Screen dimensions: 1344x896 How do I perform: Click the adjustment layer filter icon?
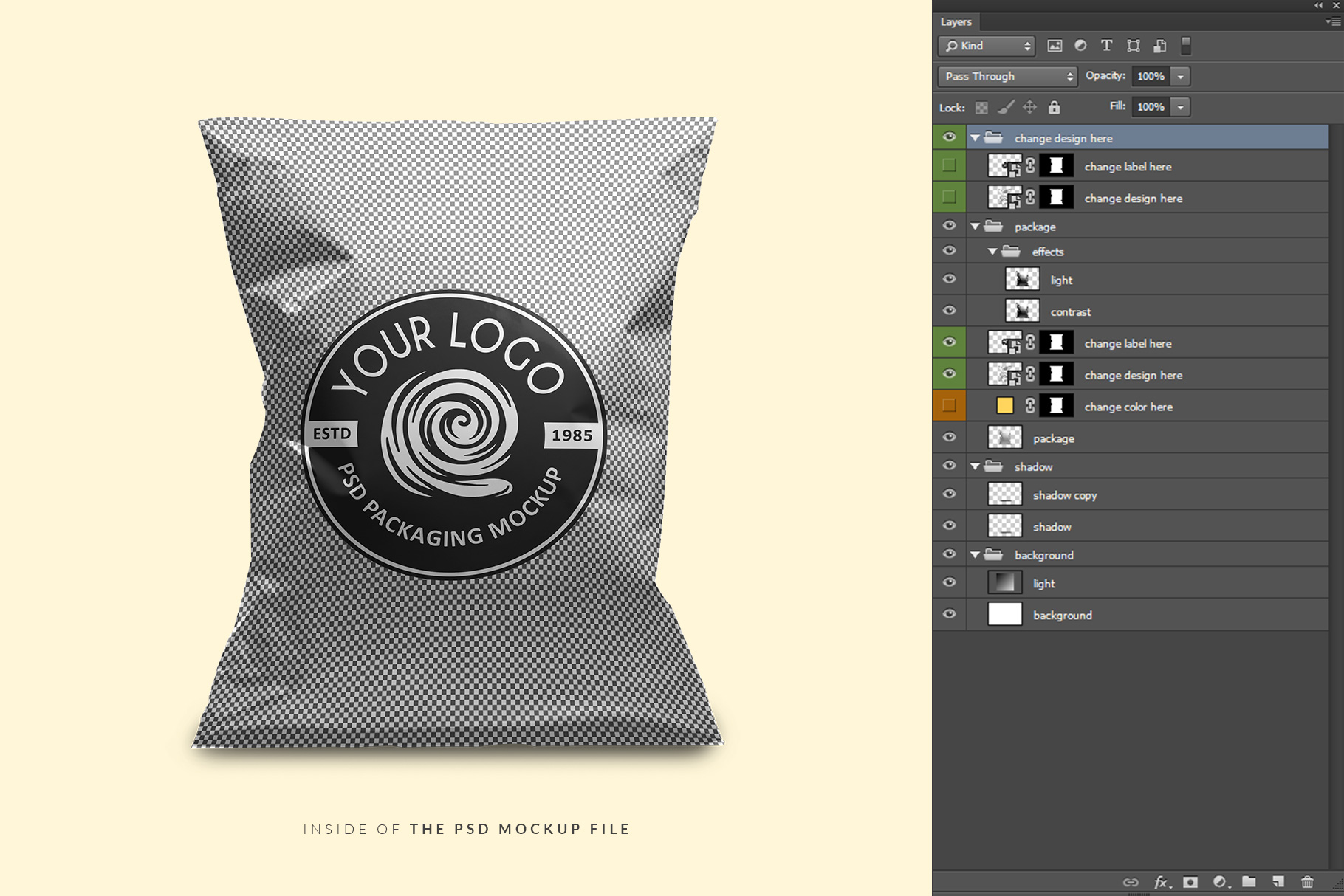tap(1080, 46)
